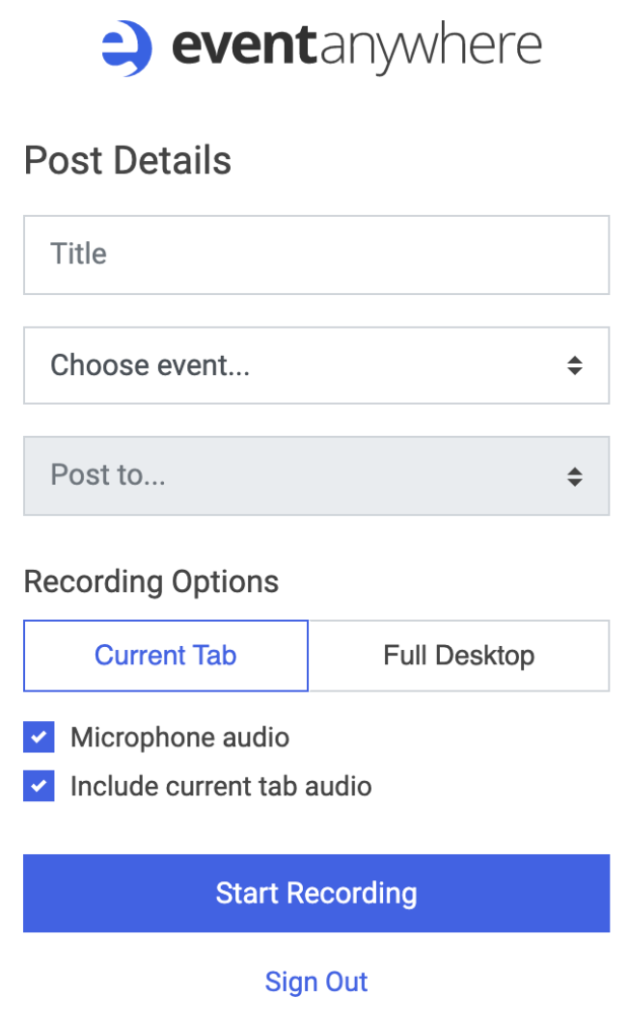Click the Sign Out link
629x1024 pixels.
coord(316,982)
